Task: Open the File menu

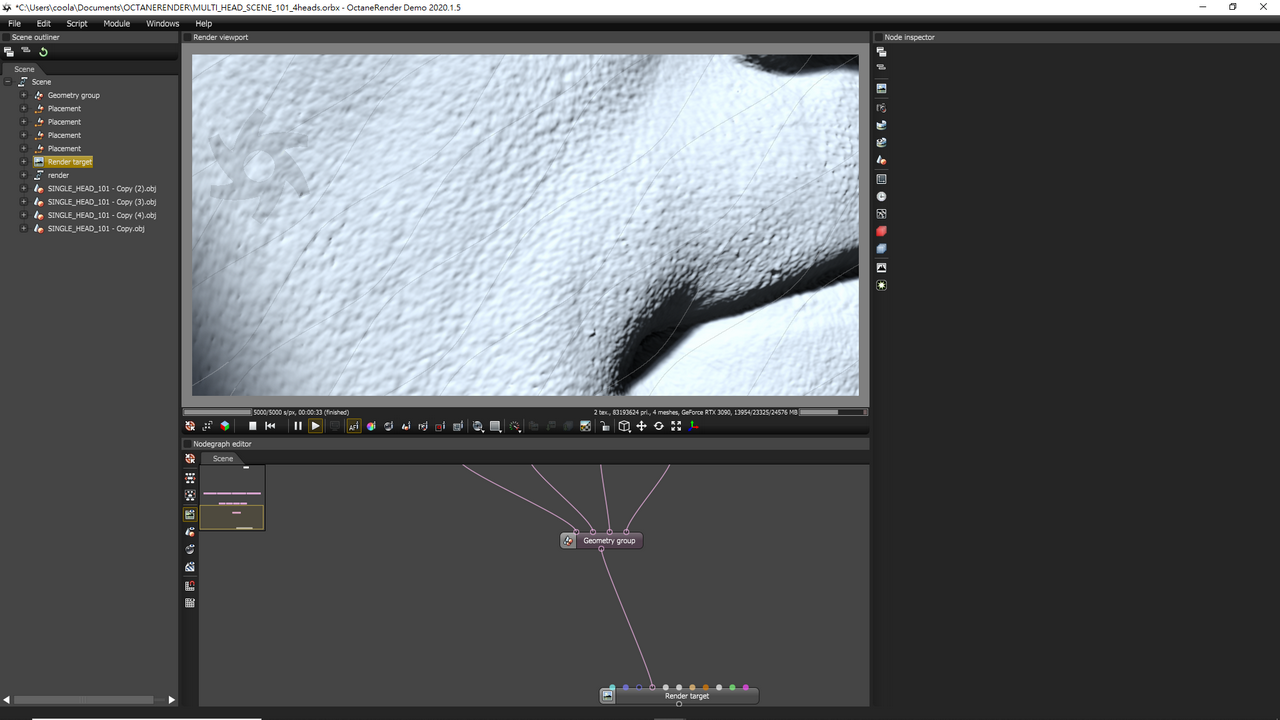Action: tap(14, 23)
